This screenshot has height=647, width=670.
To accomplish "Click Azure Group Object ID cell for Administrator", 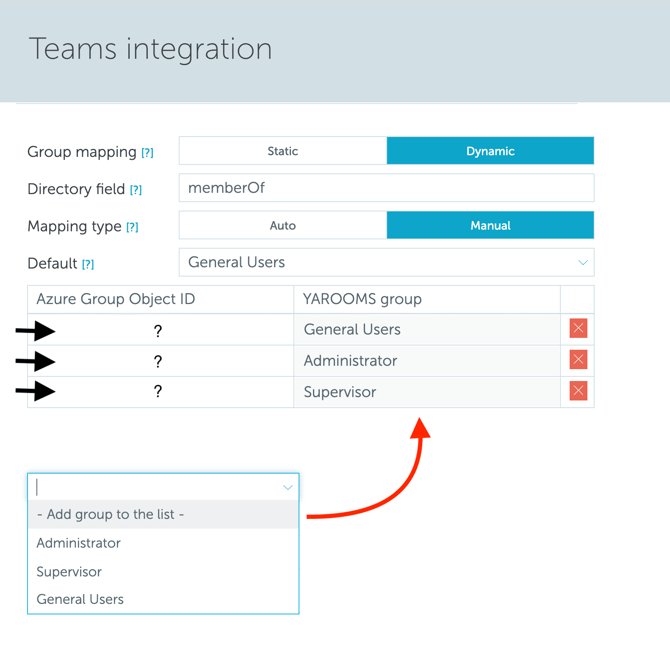I will tap(158, 361).
